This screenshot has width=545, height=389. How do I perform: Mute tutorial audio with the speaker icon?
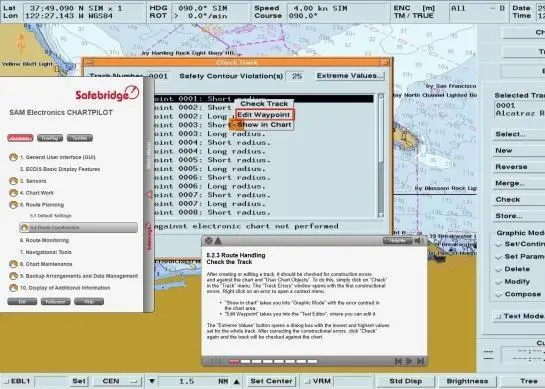click(x=418, y=241)
